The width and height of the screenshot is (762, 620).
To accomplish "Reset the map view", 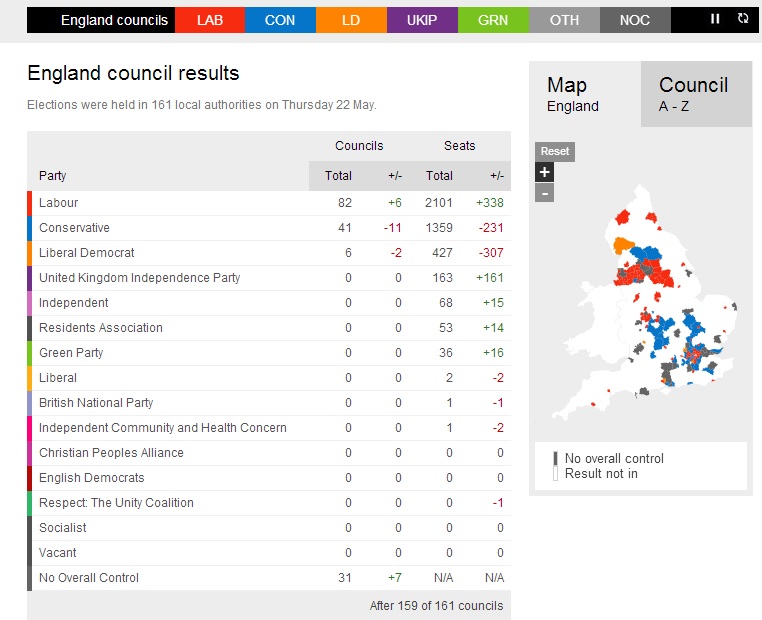I will click(x=554, y=152).
